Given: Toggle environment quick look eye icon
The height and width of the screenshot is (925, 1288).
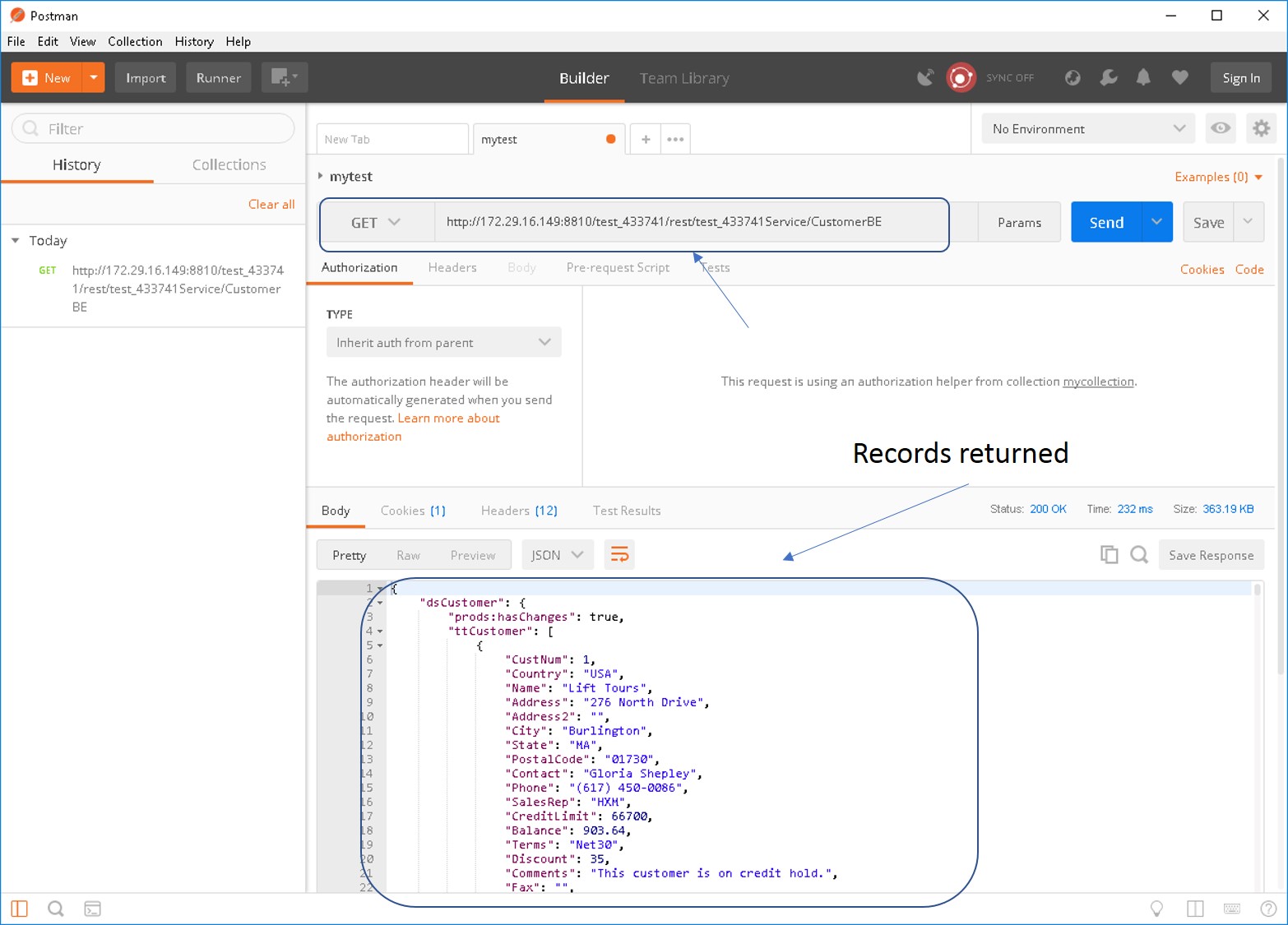Looking at the screenshot, I should (1221, 128).
